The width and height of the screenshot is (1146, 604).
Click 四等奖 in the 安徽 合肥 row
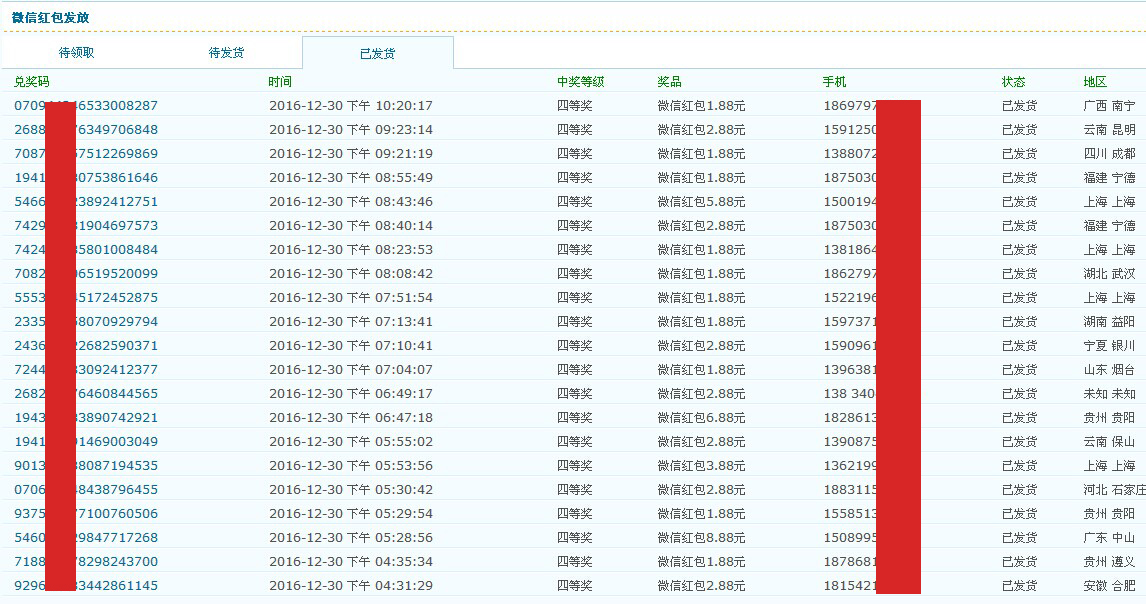point(575,586)
